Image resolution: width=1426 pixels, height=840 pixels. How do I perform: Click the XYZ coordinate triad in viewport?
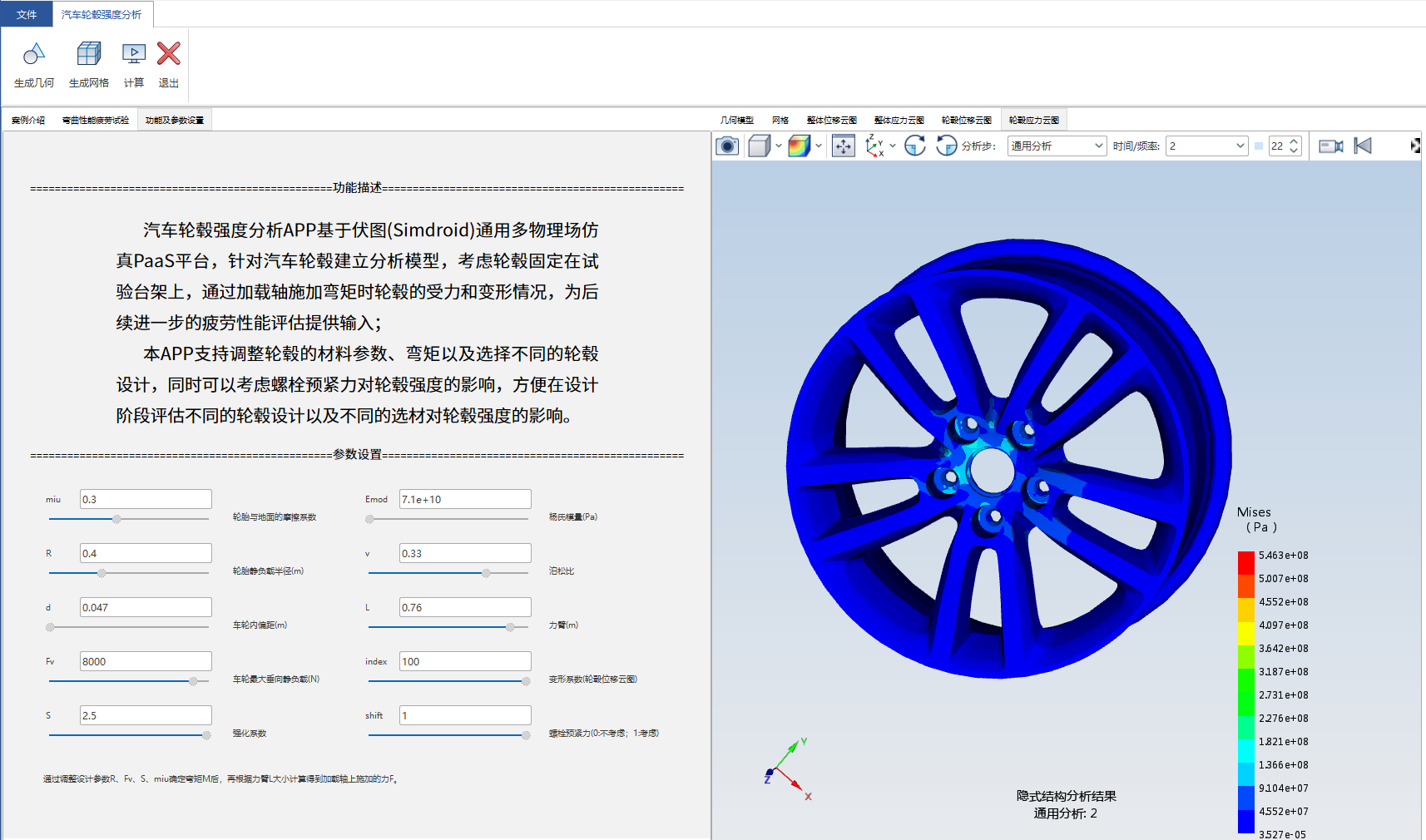click(x=787, y=769)
